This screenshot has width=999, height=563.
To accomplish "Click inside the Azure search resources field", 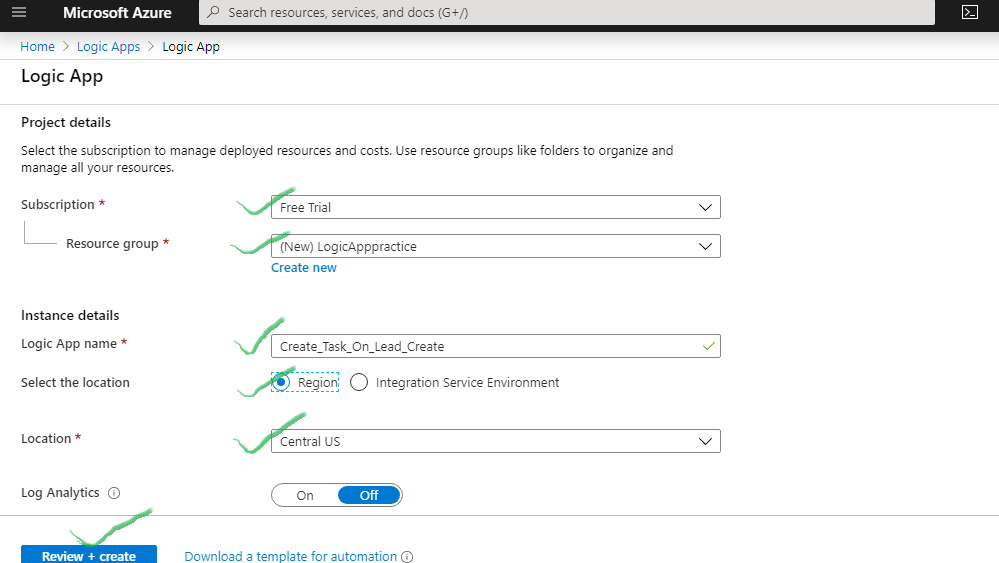I will point(566,12).
